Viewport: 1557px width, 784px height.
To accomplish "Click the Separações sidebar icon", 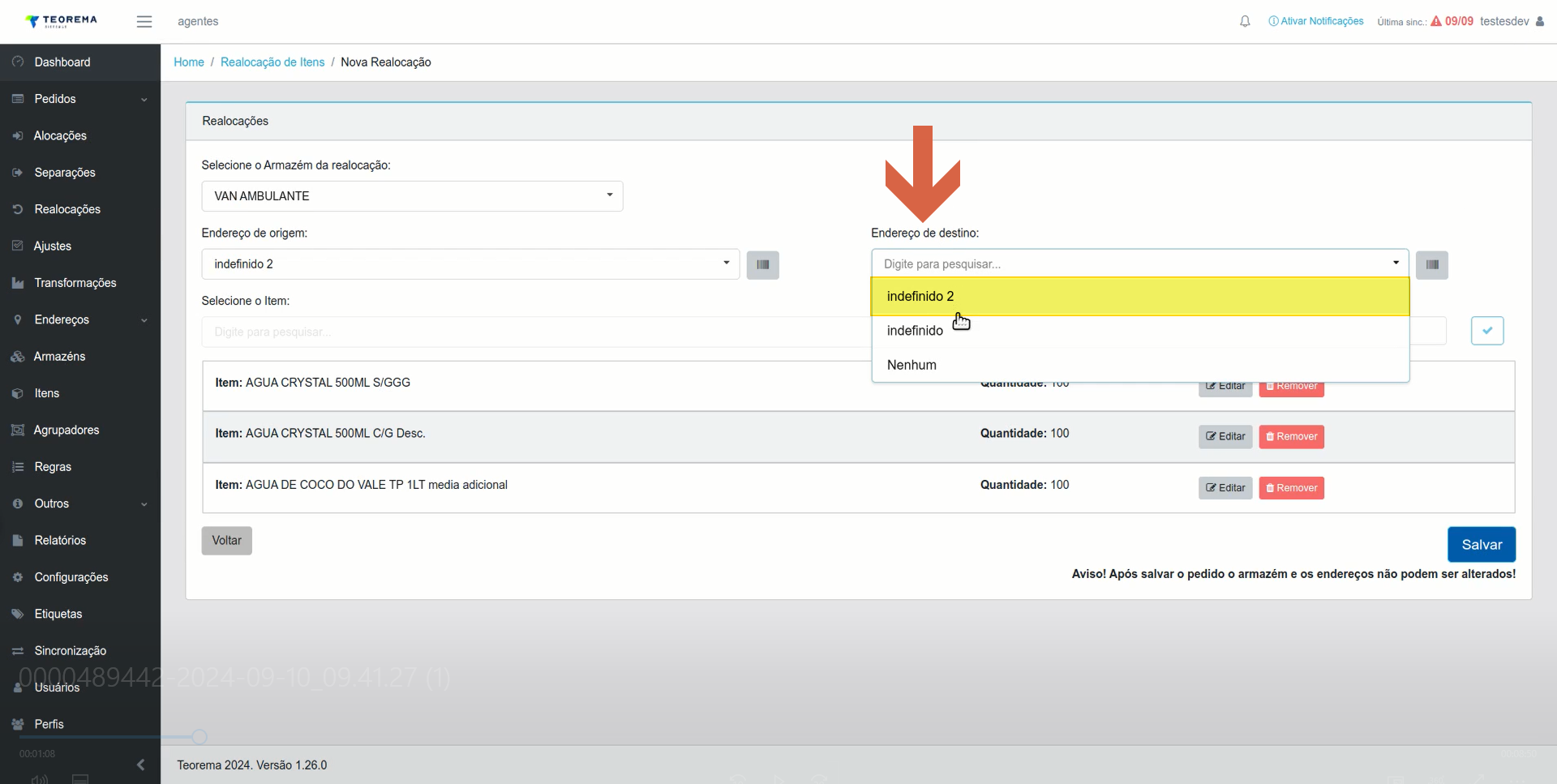I will click(18, 173).
